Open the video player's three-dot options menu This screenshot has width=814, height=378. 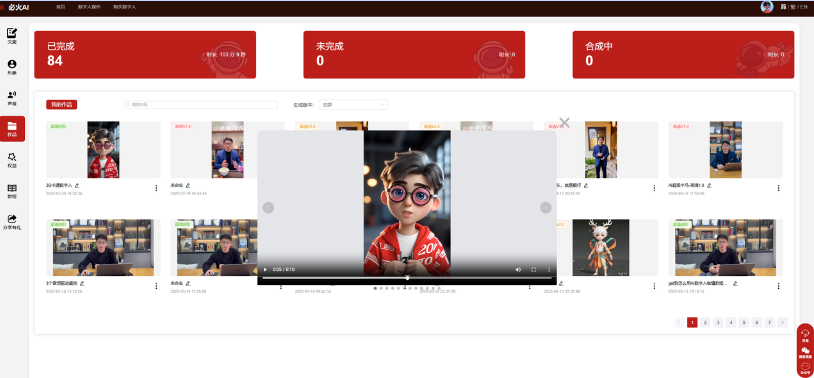(x=549, y=269)
